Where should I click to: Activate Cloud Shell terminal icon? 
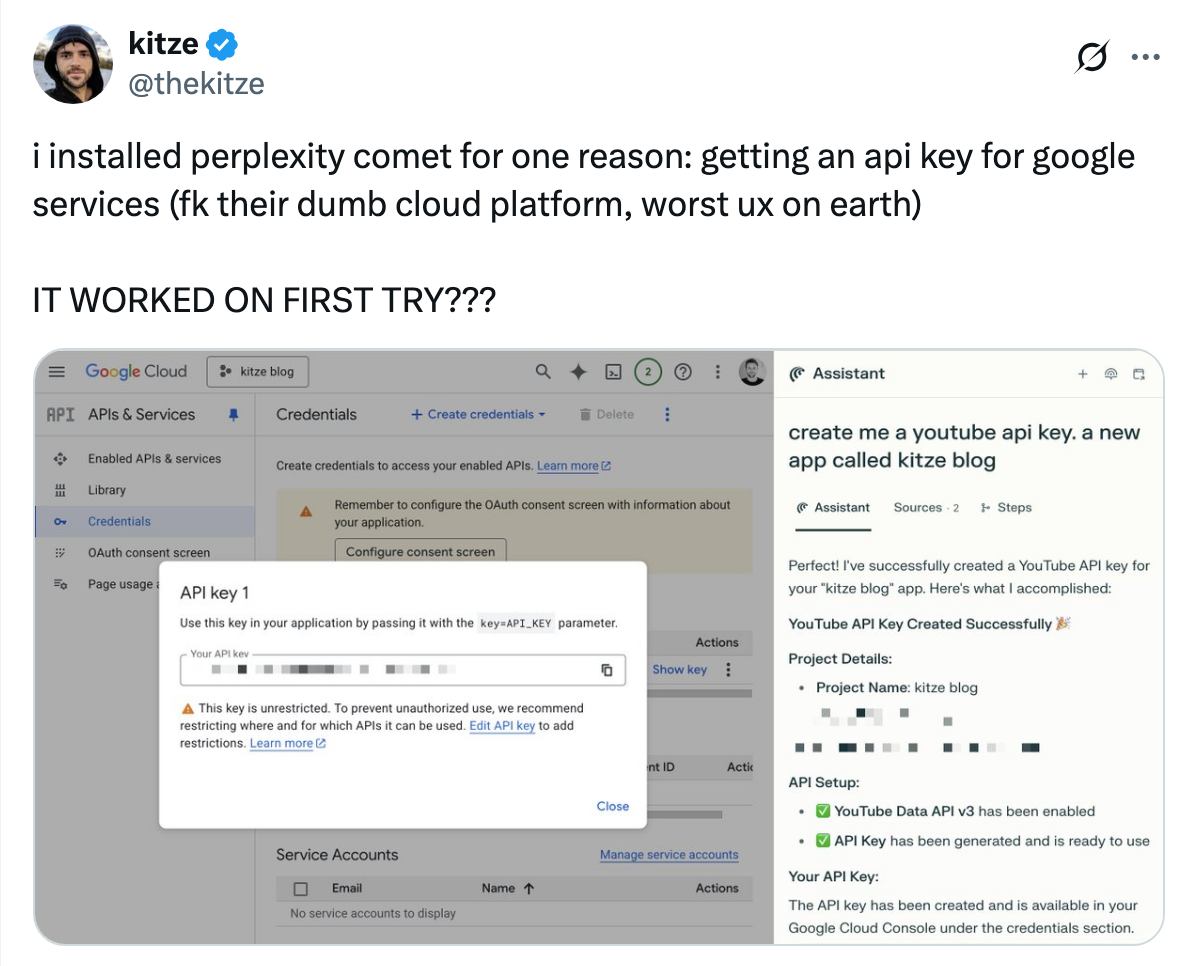pos(614,372)
